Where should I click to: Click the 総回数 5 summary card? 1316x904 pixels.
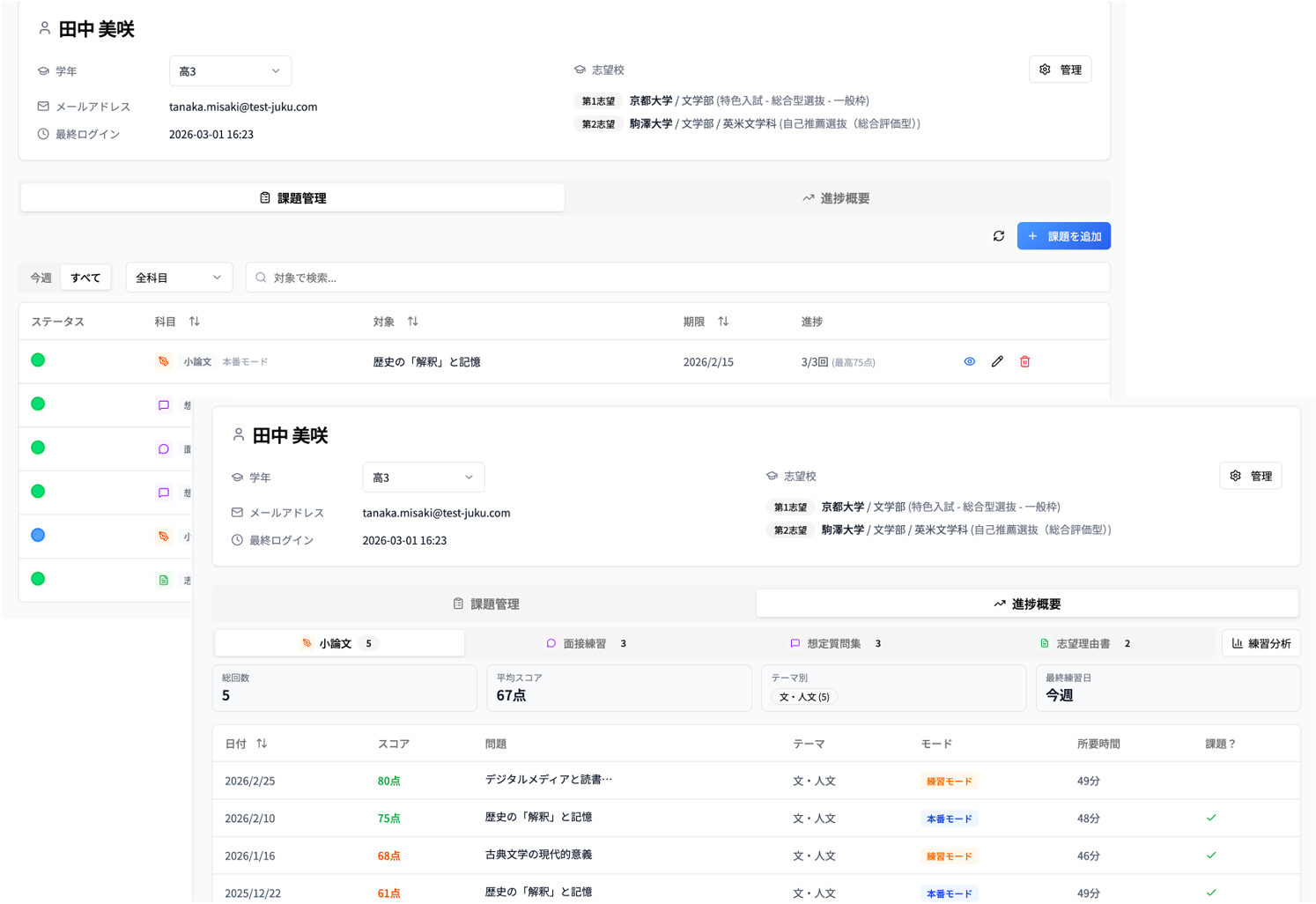[x=344, y=687]
